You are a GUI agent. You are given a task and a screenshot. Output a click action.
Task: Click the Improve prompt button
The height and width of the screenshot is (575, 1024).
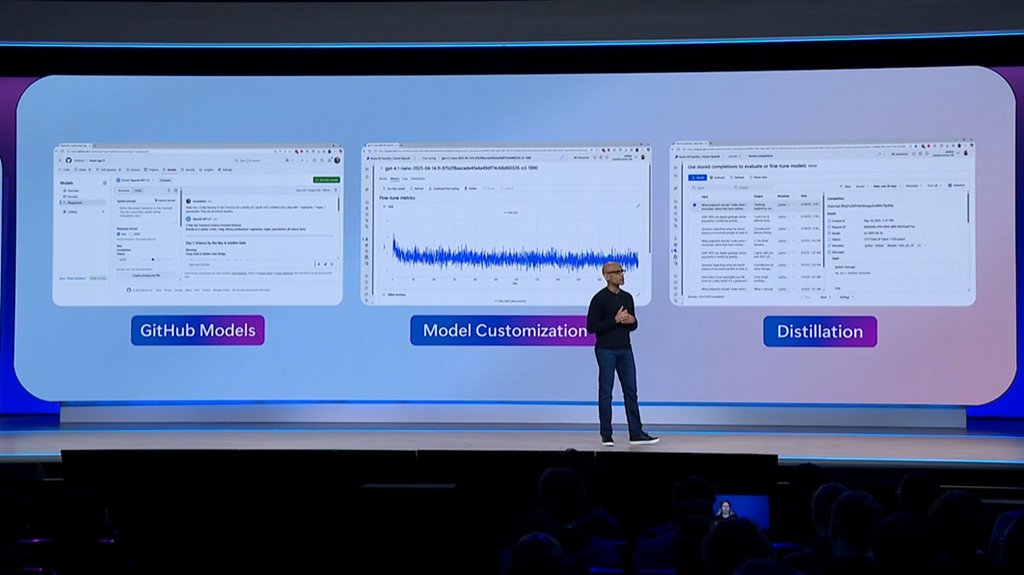click(165, 201)
